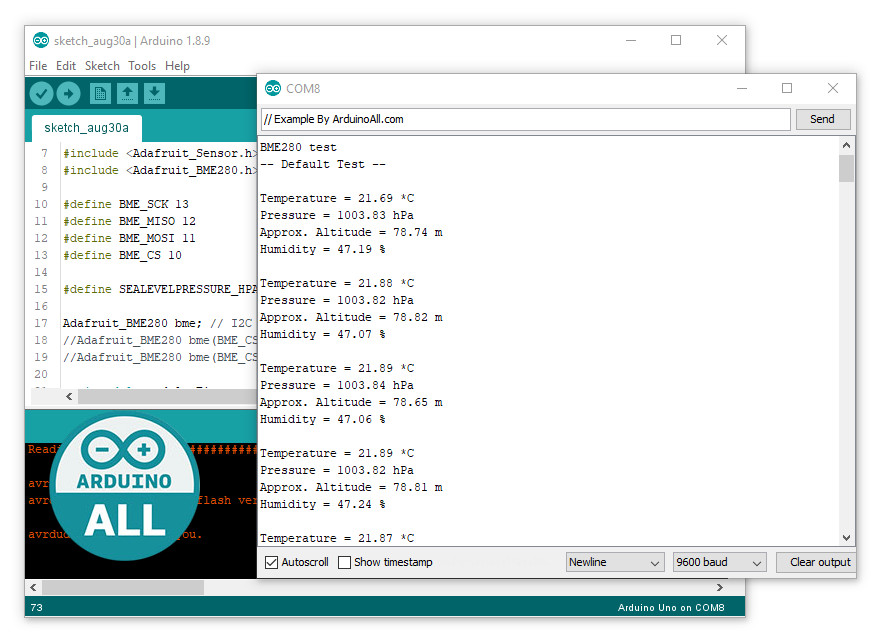The width and height of the screenshot is (886, 640).
Task: Save the sketch with the Save icon
Action: click(x=154, y=93)
